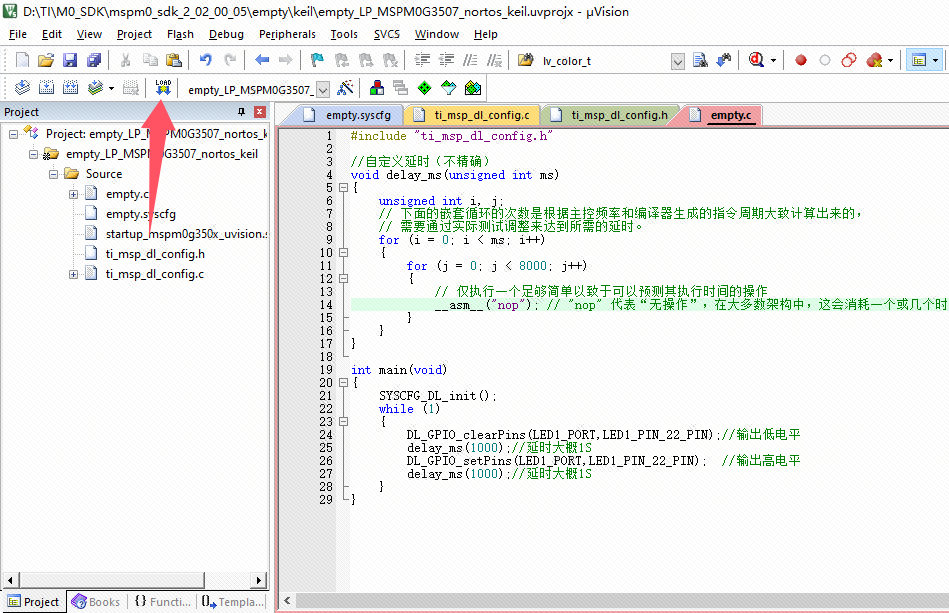Viewport: 949px width, 613px height.
Task: Click the Cut icon
Action: (126, 60)
